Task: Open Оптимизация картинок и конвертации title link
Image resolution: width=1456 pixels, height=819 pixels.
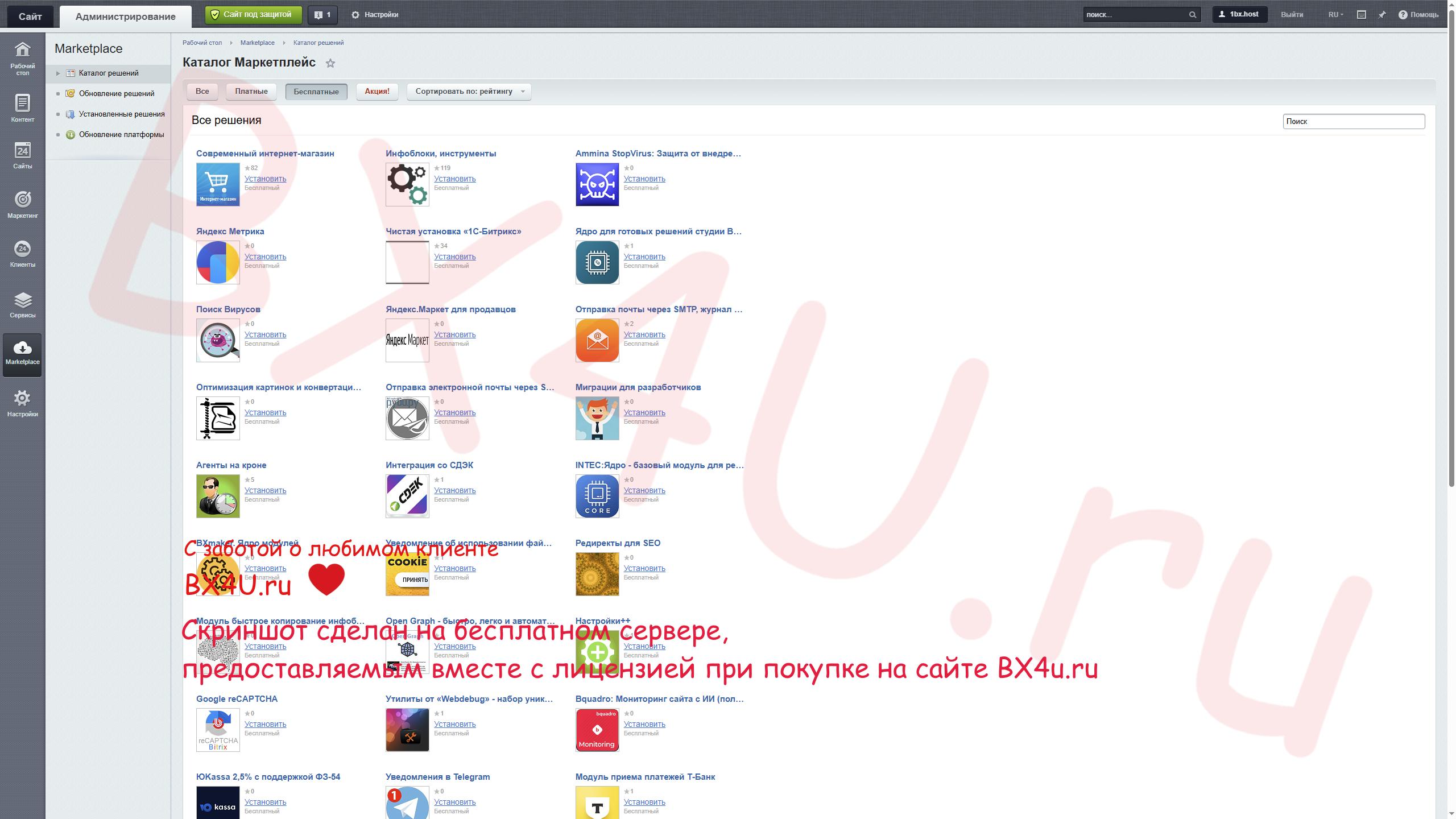Action: (x=279, y=387)
